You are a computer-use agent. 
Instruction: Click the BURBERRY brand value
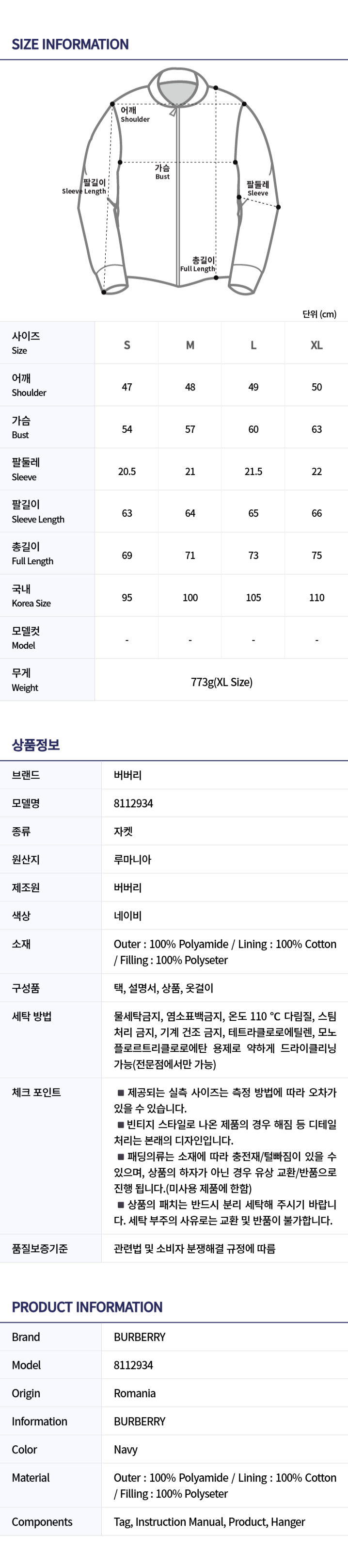coord(139,1337)
